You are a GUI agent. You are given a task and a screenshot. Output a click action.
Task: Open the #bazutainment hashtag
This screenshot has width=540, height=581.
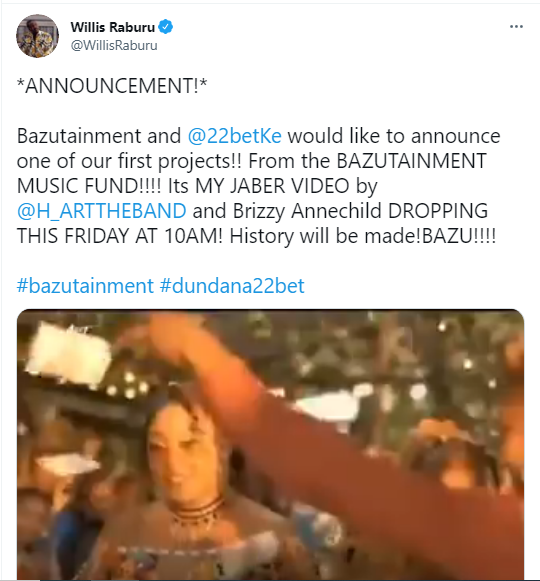[85, 286]
